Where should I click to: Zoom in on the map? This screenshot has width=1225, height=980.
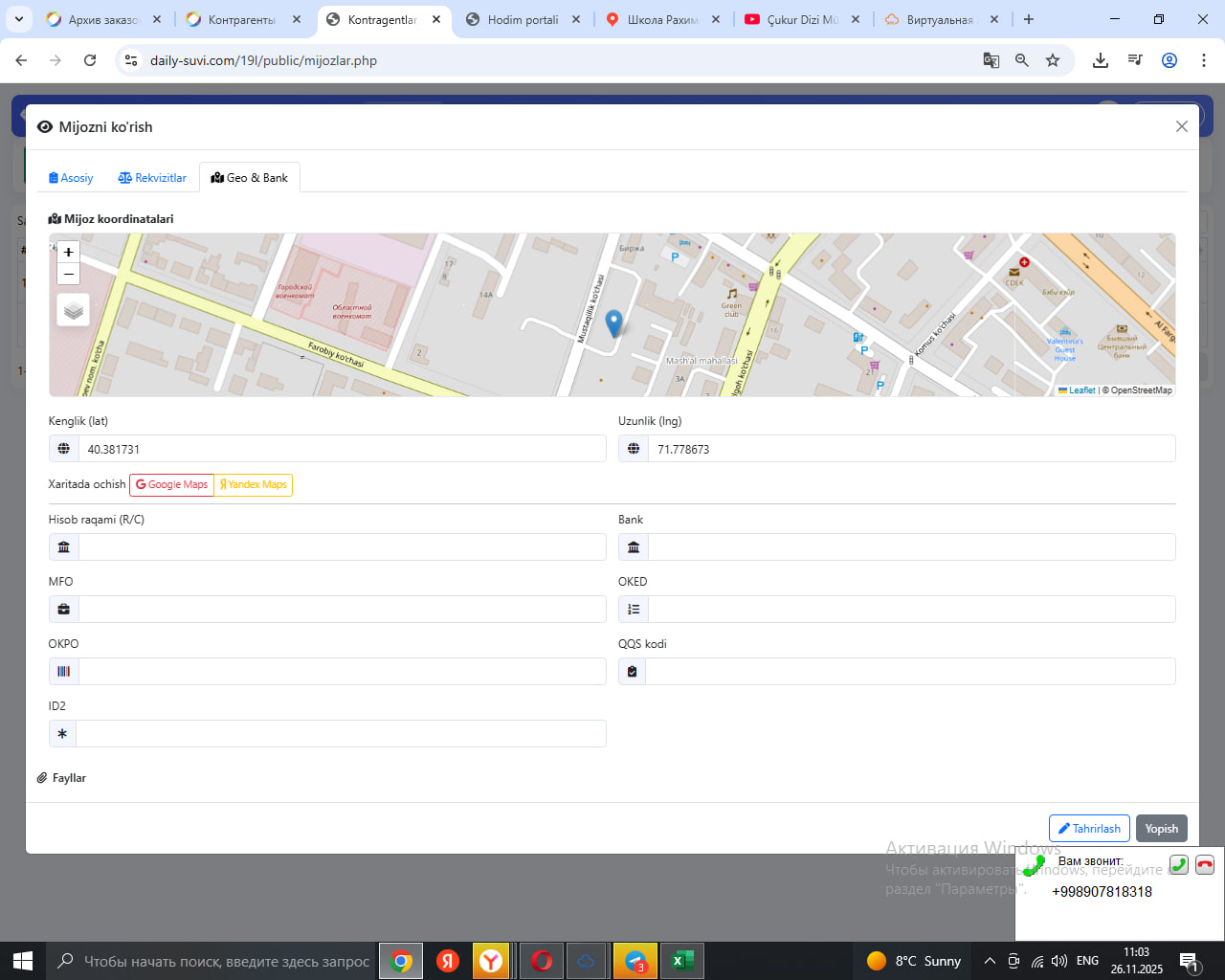[x=68, y=253]
